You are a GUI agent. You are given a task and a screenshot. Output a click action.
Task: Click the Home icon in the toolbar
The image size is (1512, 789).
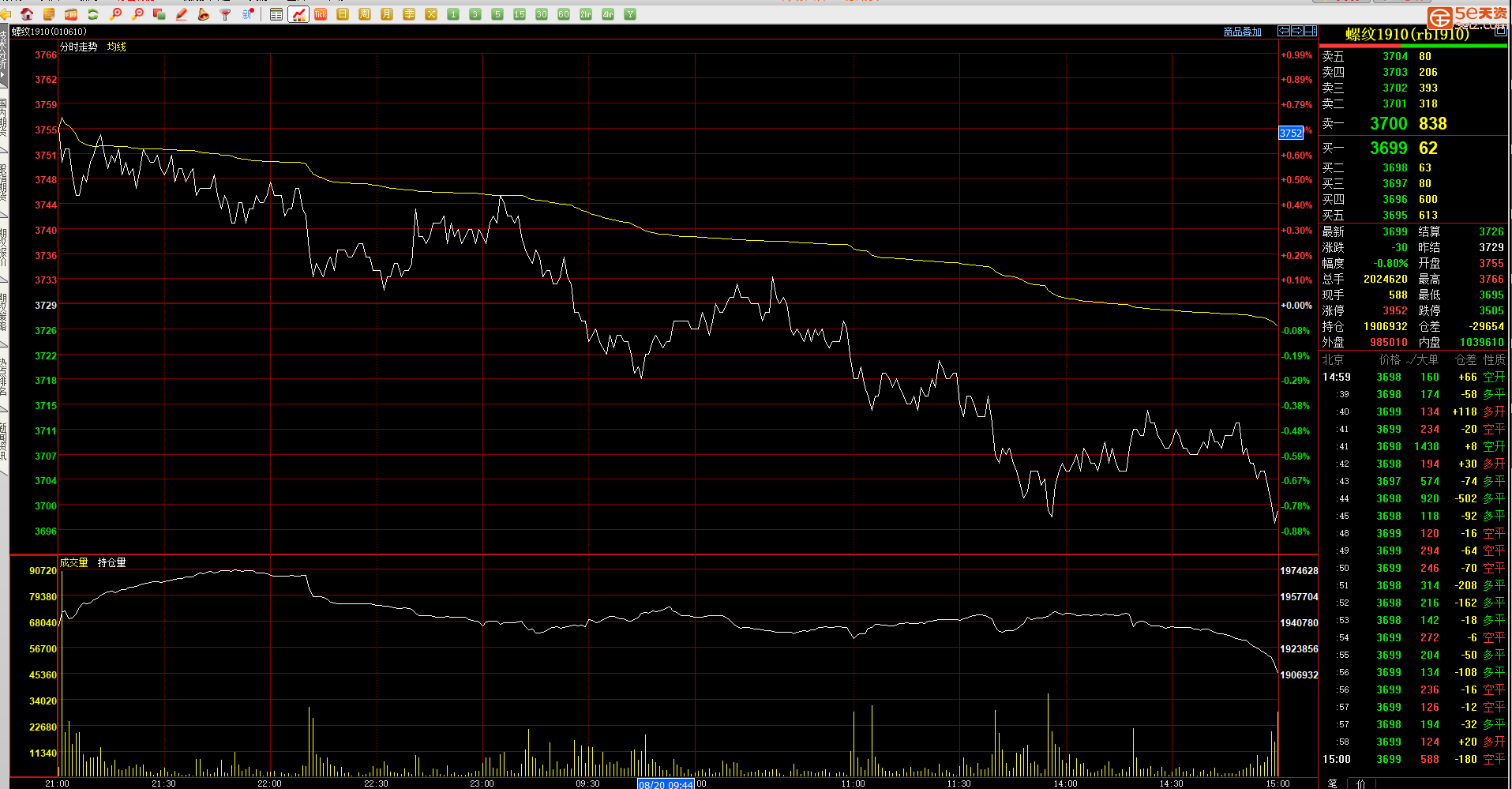pyautogui.click(x=27, y=14)
